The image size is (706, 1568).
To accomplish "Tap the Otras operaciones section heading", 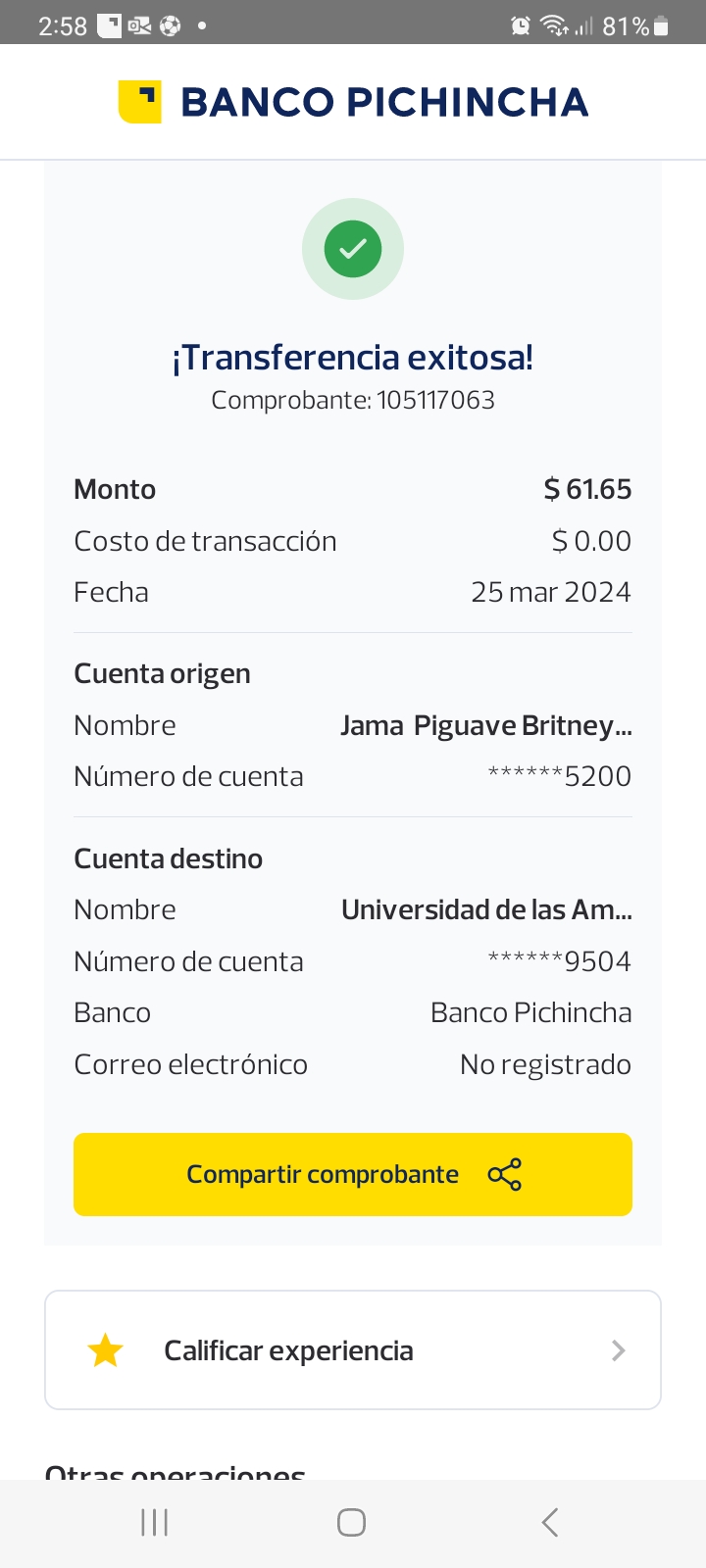I will (176, 1472).
